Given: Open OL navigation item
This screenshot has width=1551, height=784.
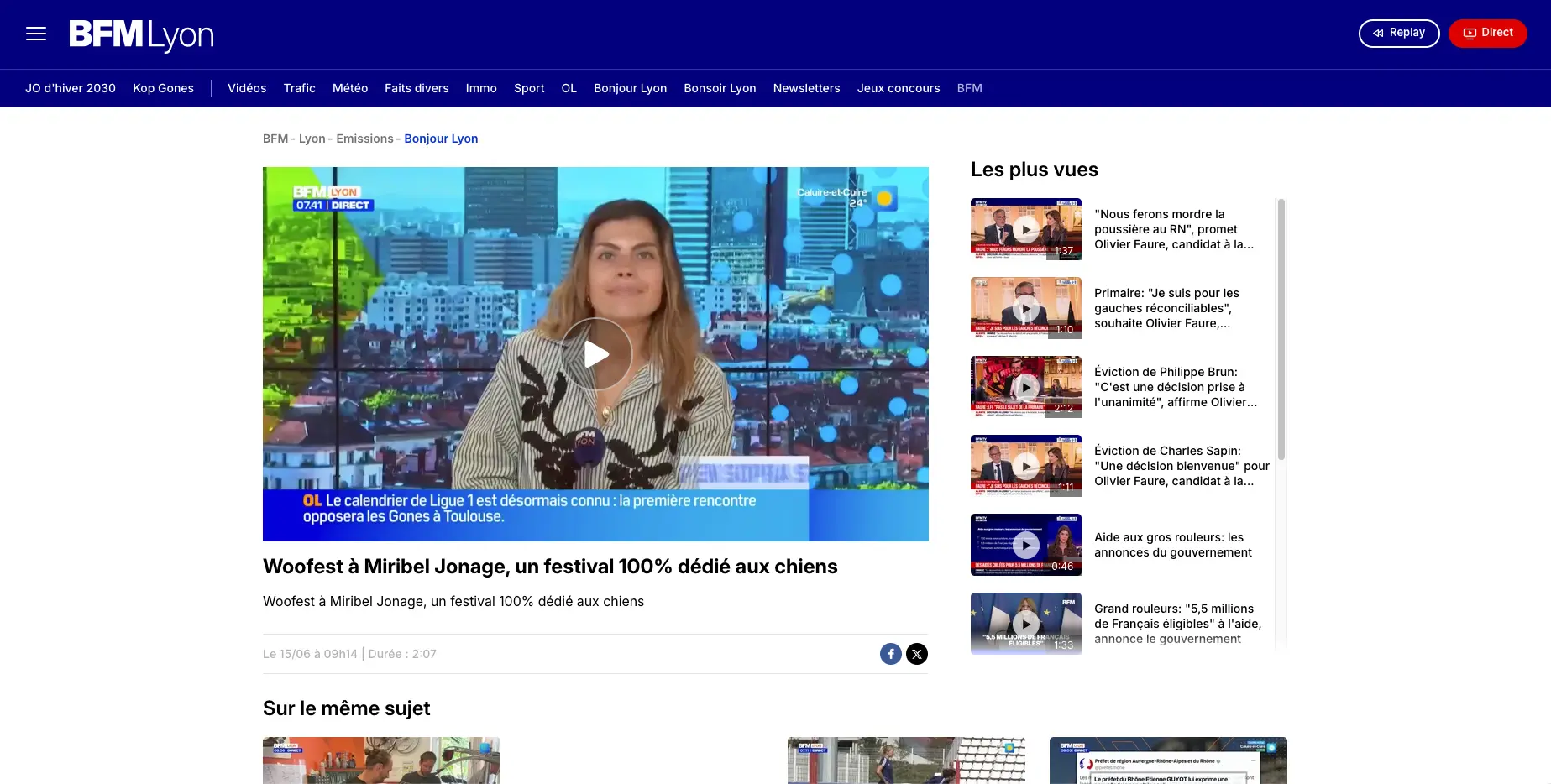Looking at the screenshot, I should pos(569,88).
